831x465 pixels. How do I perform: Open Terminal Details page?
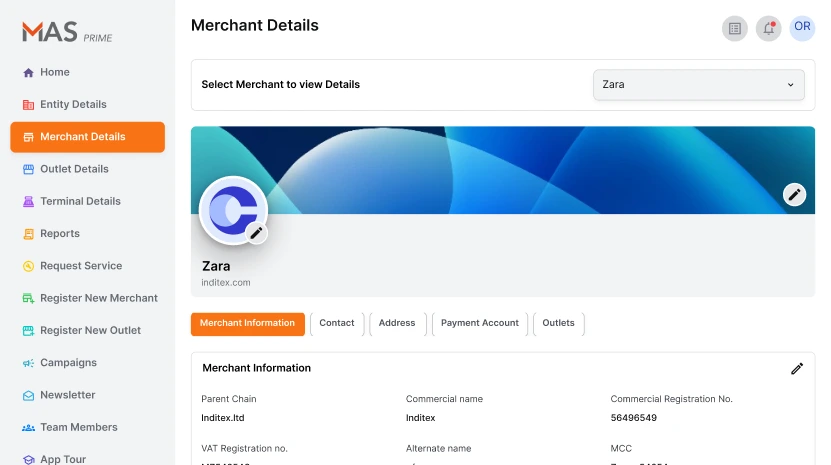pyautogui.click(x=80, y=201)
